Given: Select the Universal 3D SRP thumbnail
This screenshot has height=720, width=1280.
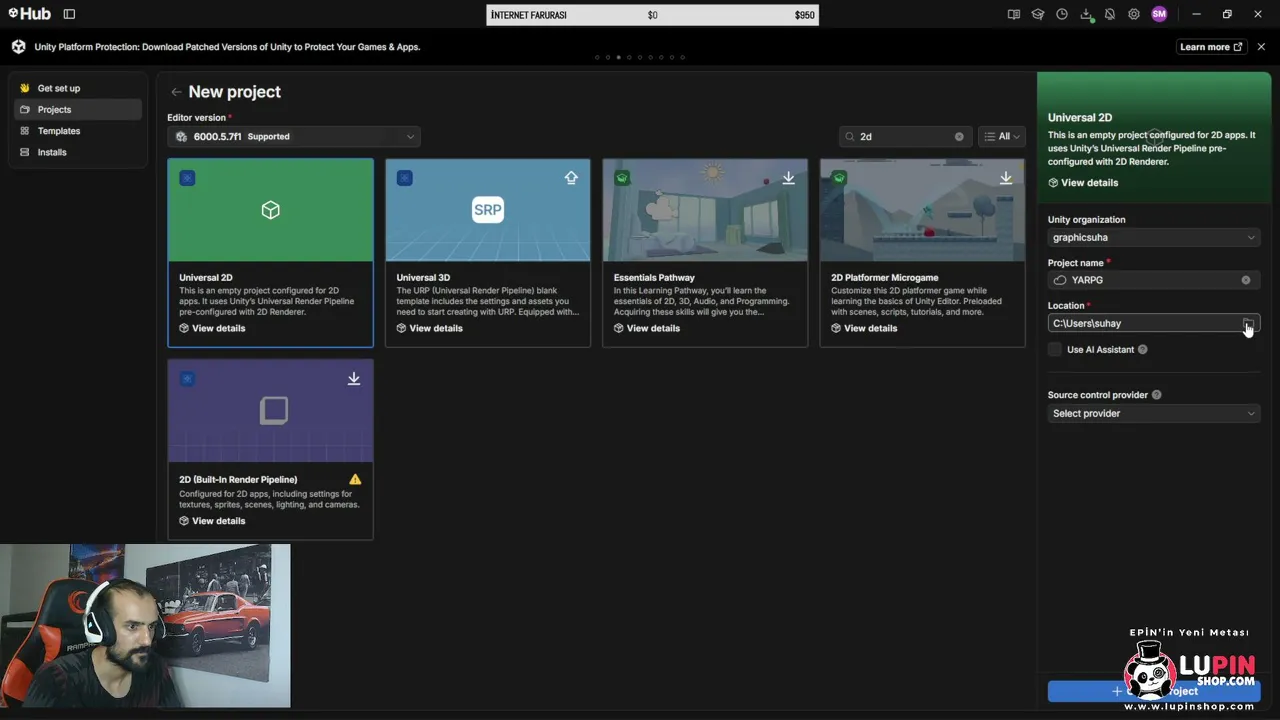Looking at the screenshot, I should [488, 210].
